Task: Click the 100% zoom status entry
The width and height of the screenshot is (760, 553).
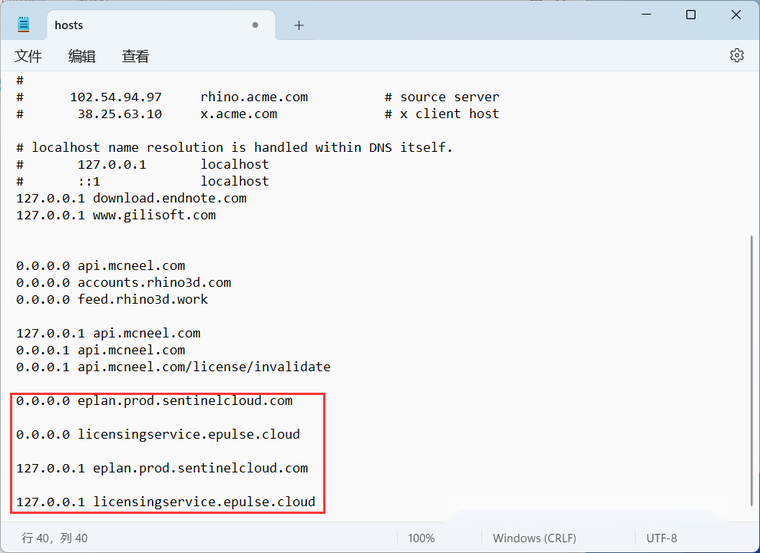Action: tap(421, 538)
